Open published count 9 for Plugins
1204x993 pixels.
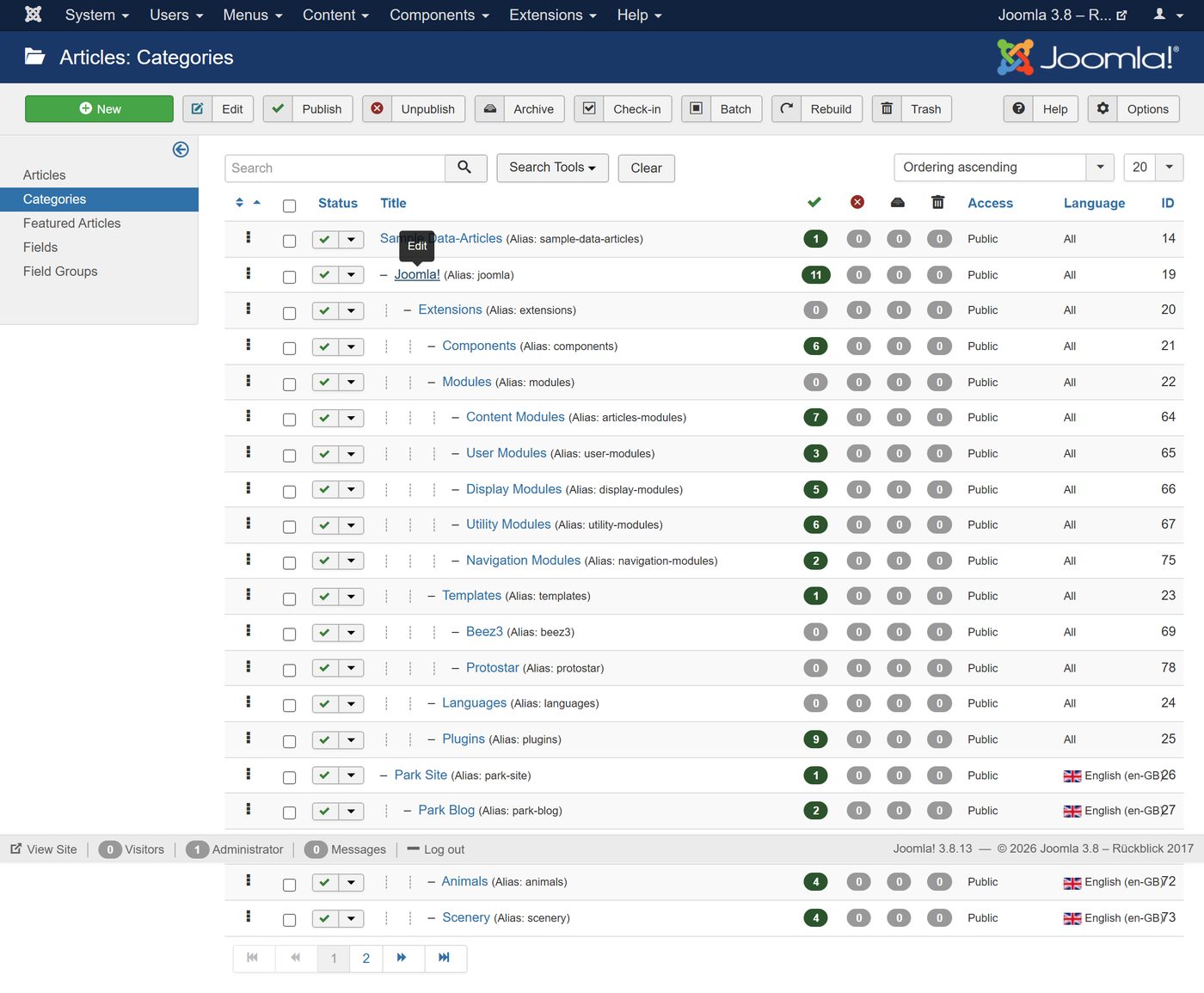pos(815,739)
